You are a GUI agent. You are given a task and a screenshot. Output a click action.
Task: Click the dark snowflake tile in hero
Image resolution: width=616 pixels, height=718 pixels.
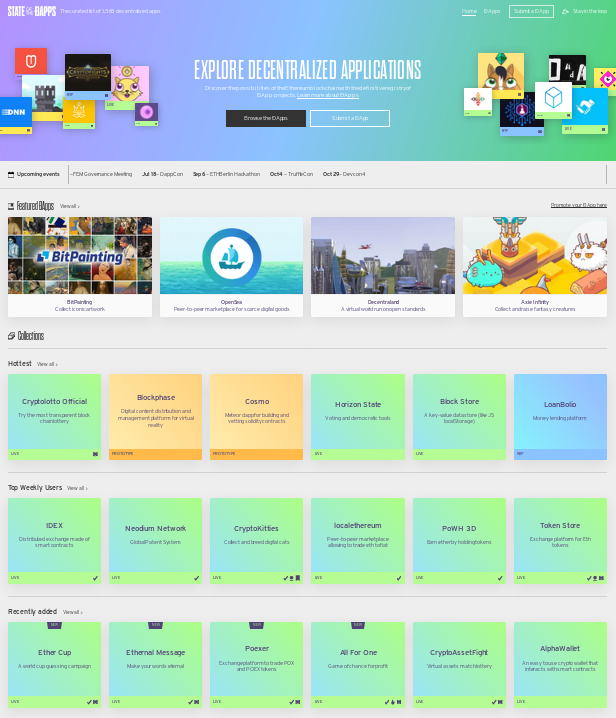pyautogui.click(x=521, y=114)
